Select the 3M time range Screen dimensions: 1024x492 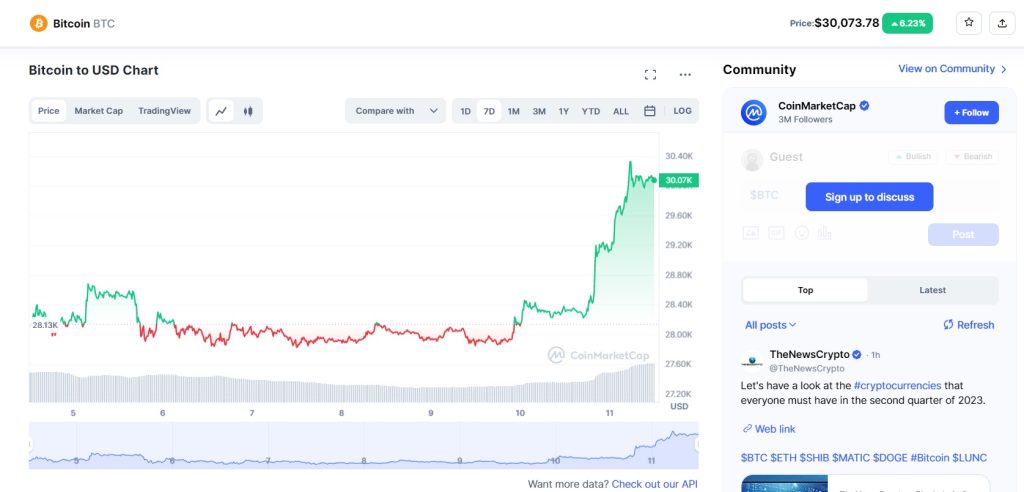pyautogui.click(x=539, y=111)
